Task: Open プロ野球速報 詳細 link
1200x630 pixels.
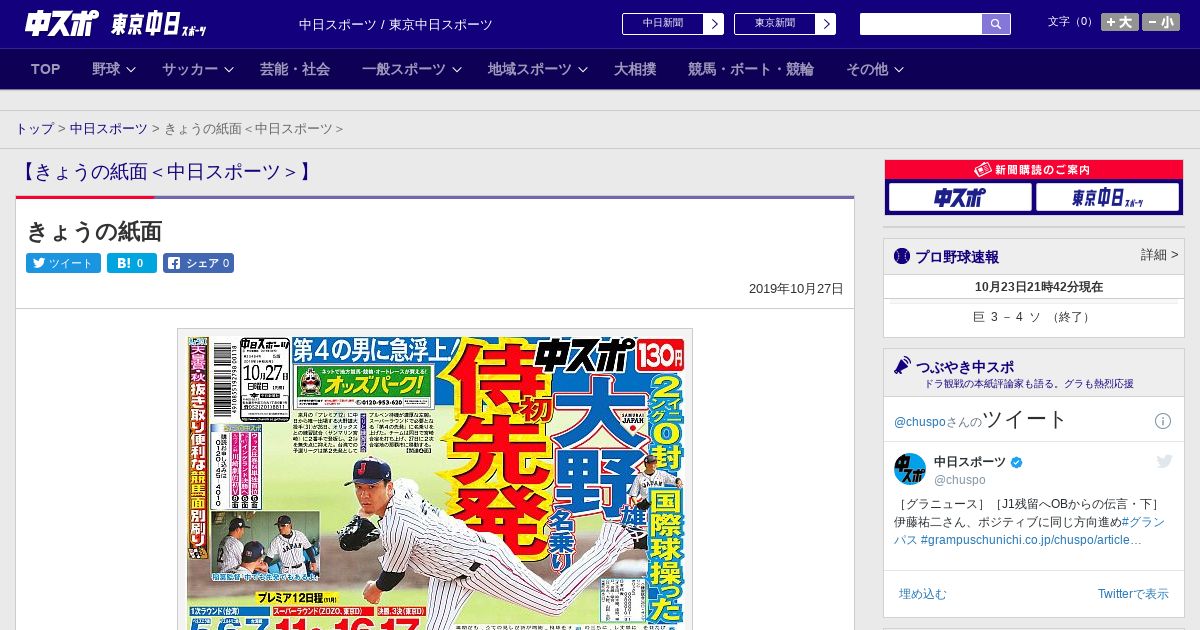Action: pos(1159,255)
